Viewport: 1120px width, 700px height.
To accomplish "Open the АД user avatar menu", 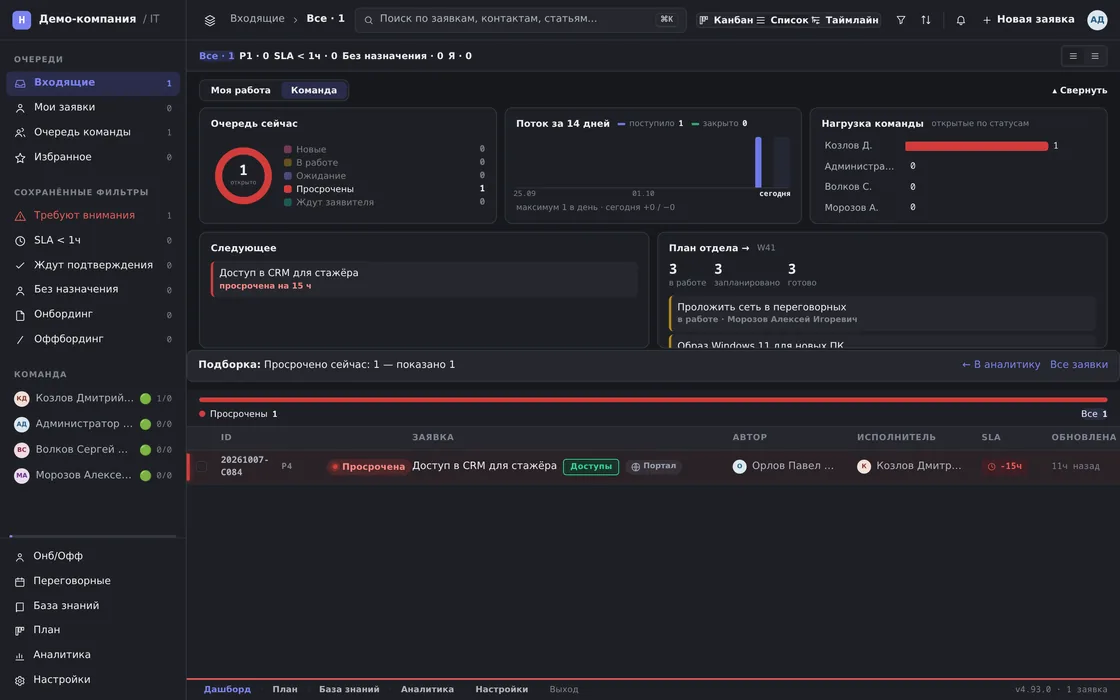I will coord(1097,20).
